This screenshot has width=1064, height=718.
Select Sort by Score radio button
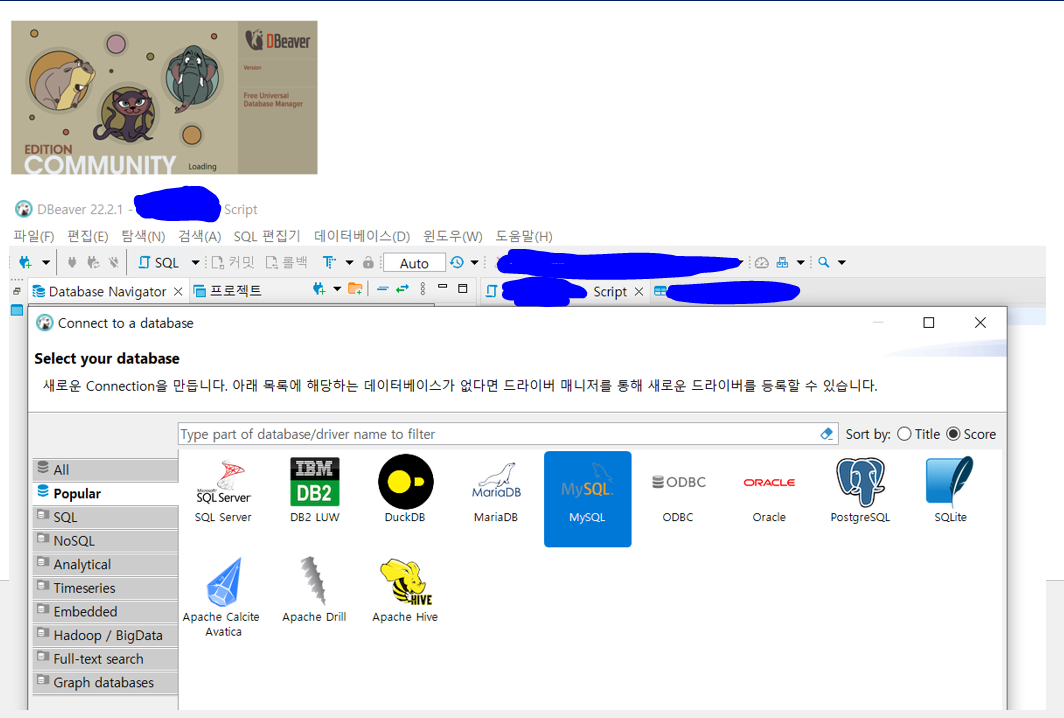[x=953, y=434]
